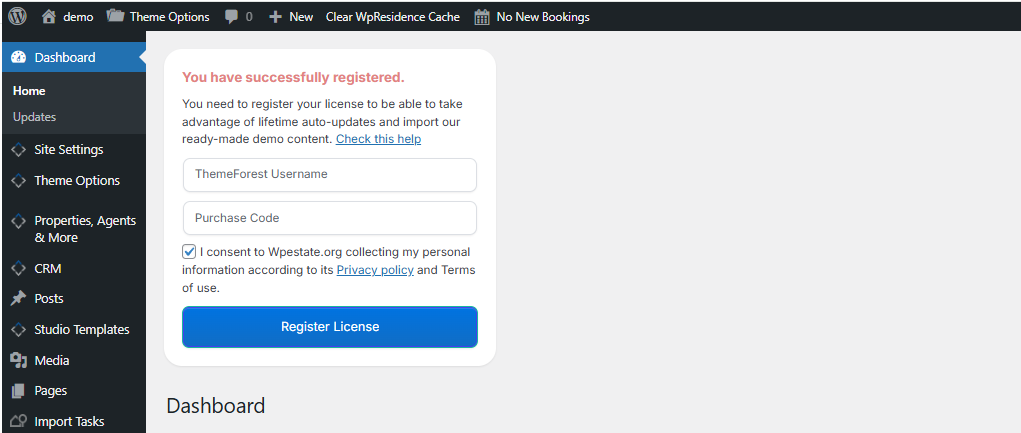Open the comments bubble icon
Screen dimensions: 1021x433
232,16
